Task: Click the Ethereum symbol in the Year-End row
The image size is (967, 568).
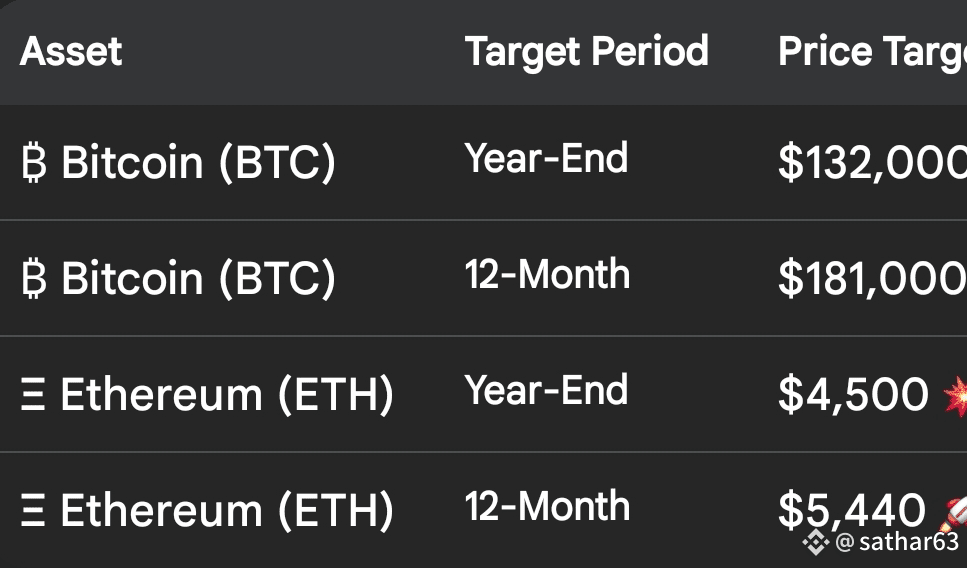Action: click(x=32, y=396)
